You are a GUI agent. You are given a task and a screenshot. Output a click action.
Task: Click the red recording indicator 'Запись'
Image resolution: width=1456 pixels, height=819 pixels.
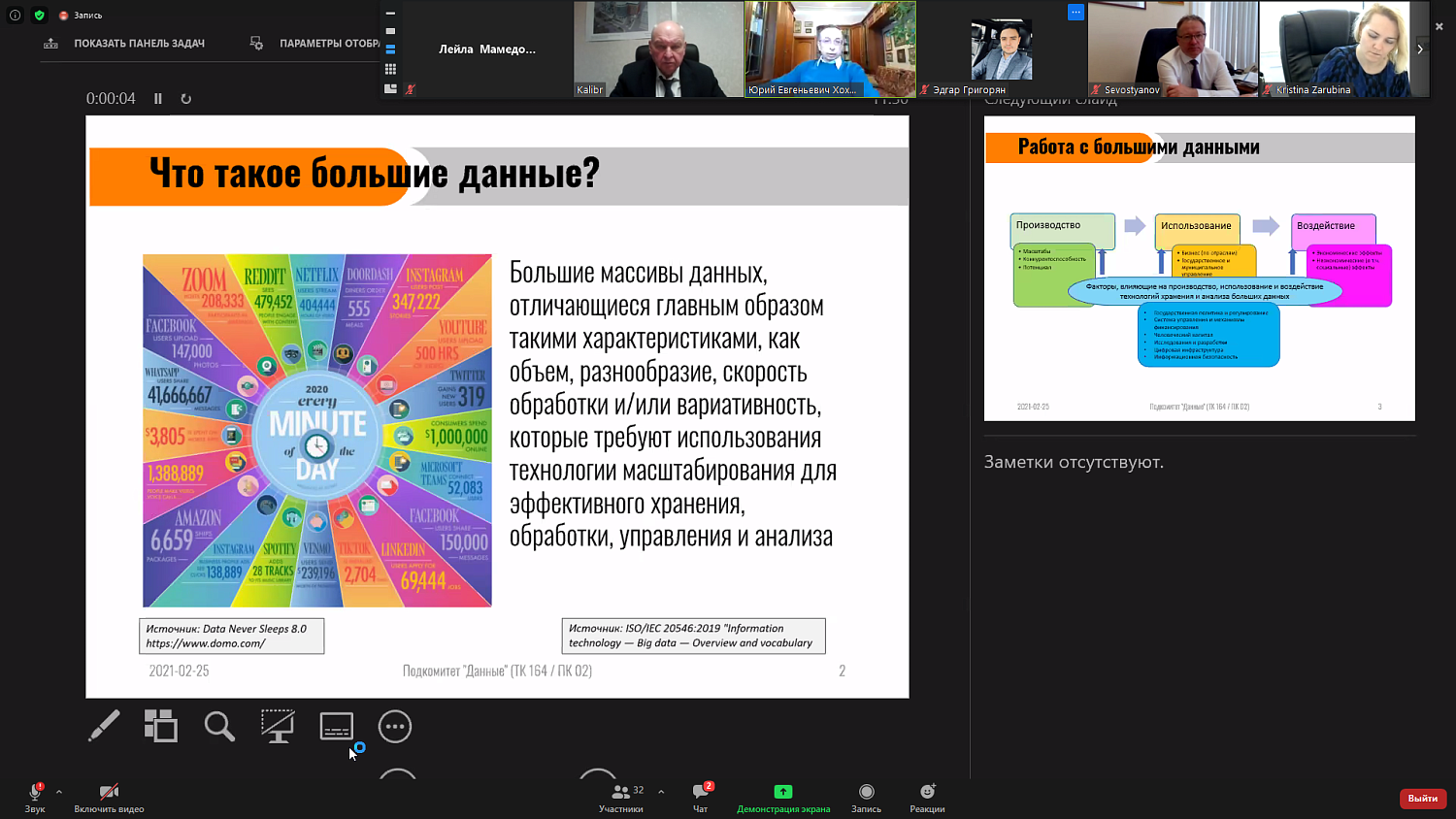pos(81,16)
